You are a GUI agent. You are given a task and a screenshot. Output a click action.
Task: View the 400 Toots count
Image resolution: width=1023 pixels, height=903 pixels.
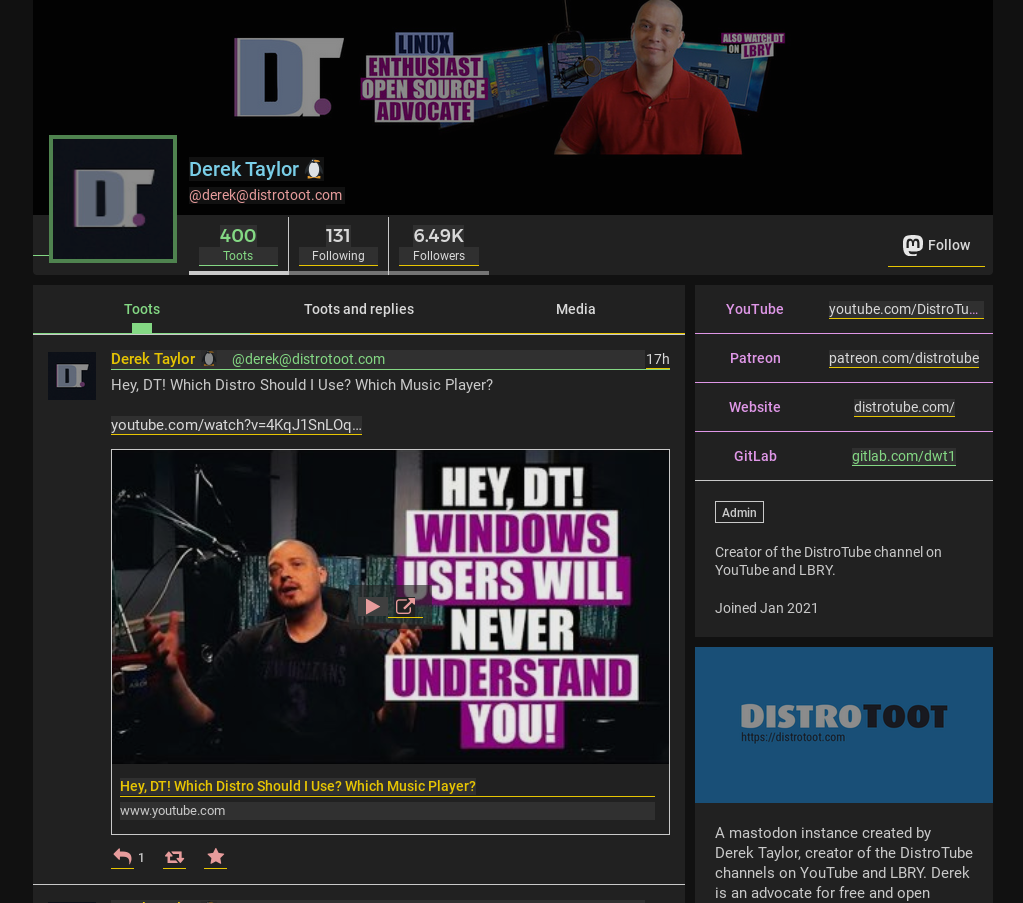point(238,245)
